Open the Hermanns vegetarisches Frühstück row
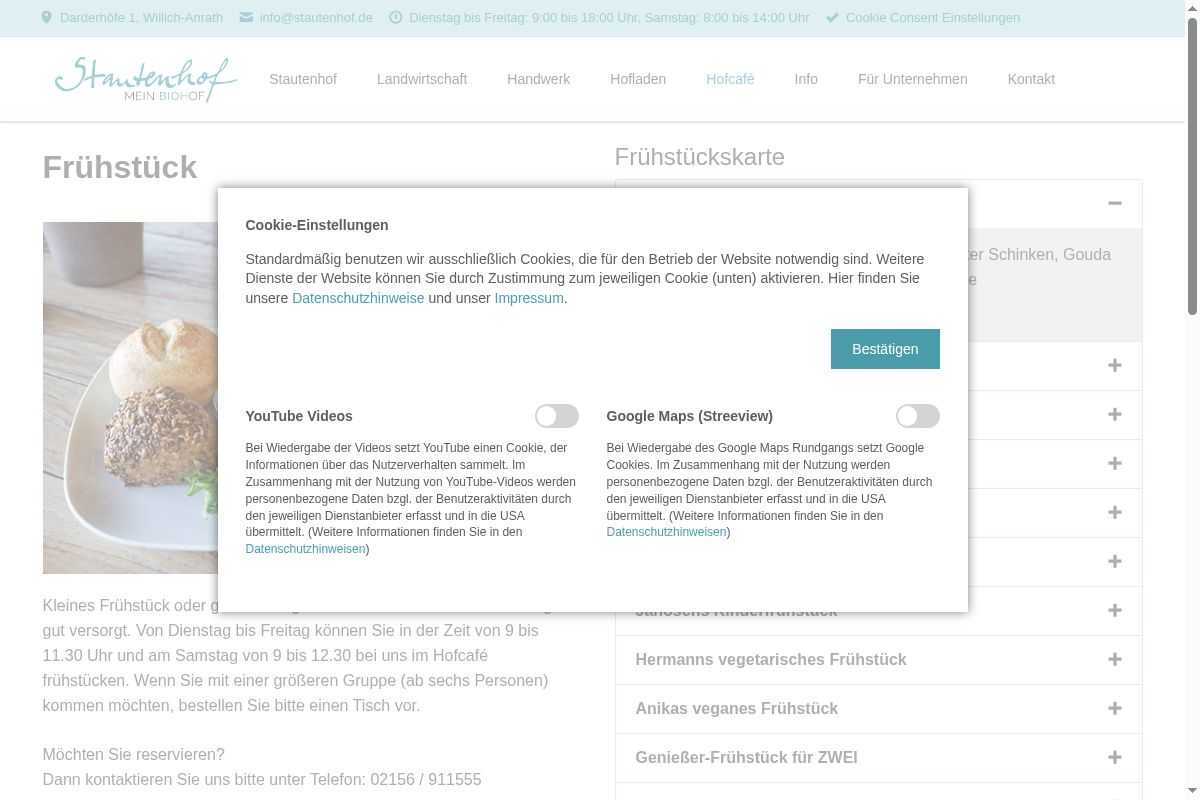This screenshot has width=1200, height=800. [770, 659]
